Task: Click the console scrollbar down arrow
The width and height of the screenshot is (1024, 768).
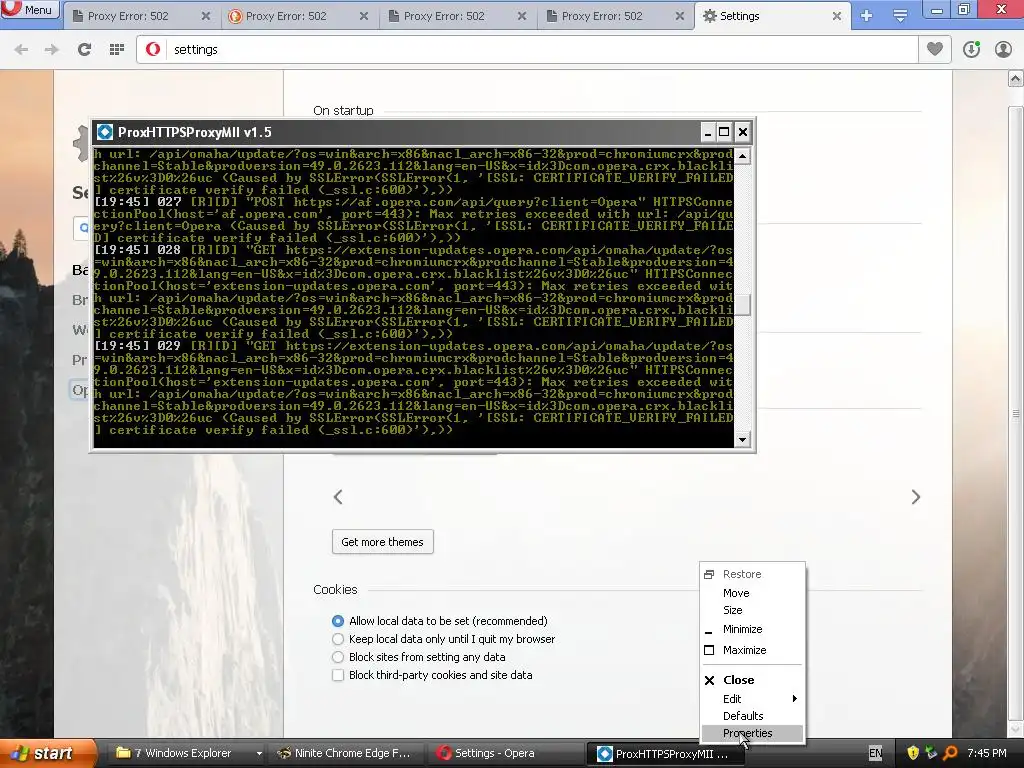Action: (x=742, y=440)
